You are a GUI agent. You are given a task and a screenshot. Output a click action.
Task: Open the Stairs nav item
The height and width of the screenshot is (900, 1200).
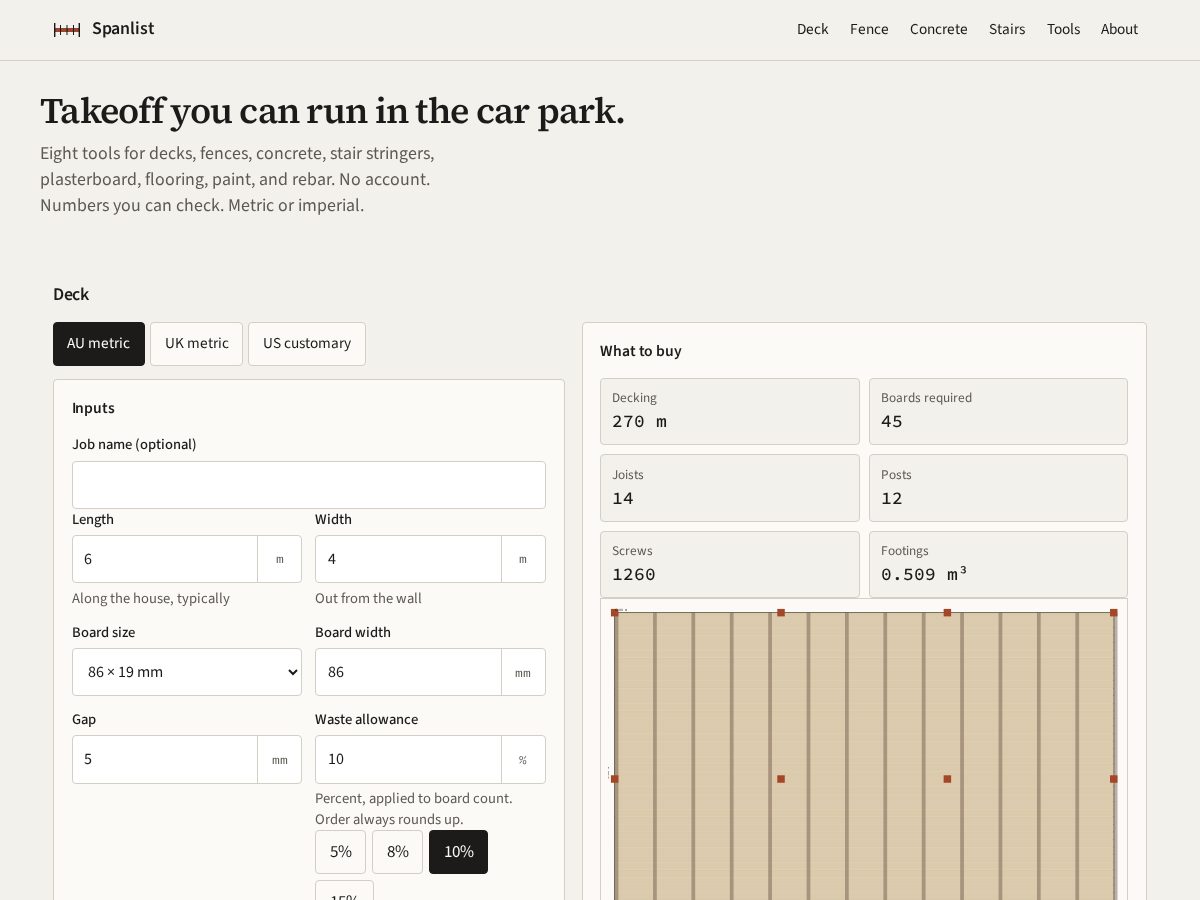(x=1007, y=29)
